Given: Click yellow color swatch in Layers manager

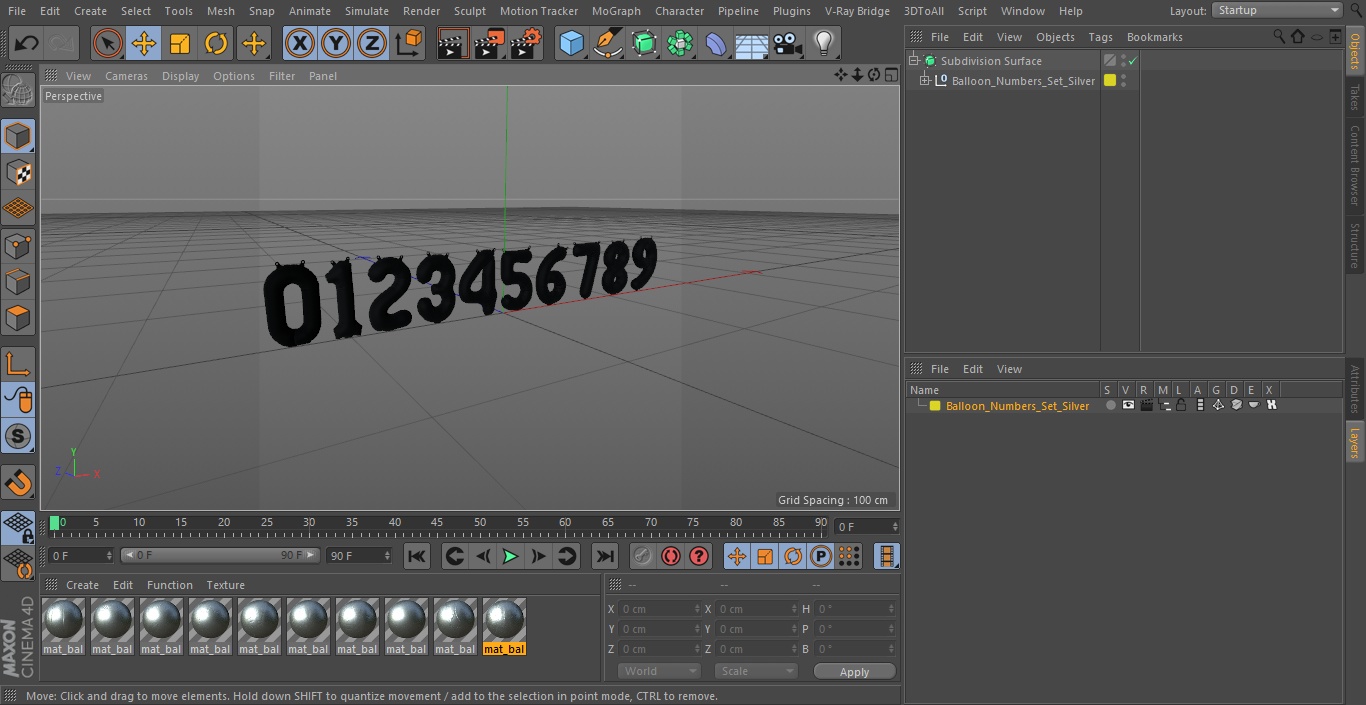Looking at the screenshot, I should 935,406.
